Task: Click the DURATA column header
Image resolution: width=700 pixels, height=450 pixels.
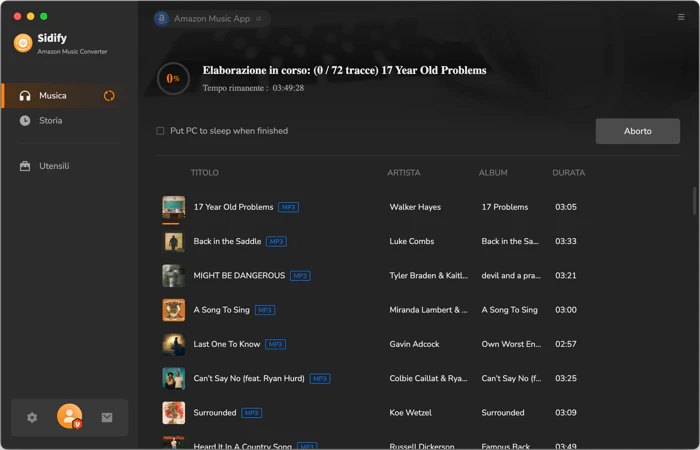Action: [x=568, y=173]
